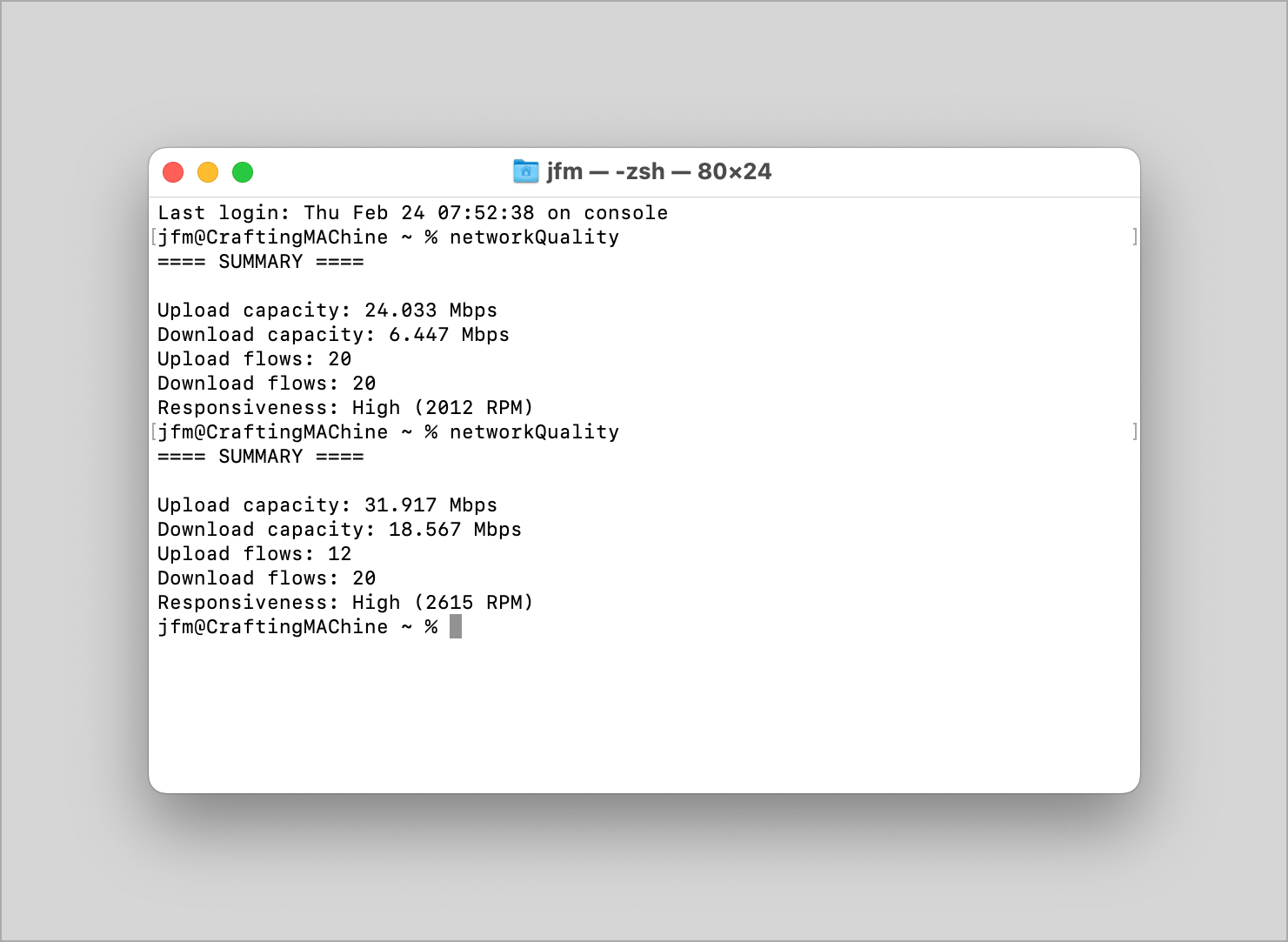Image resolution: width=1288 pixels, height=942 pixels.
Task: Select the Upload capacity 24.033 Mbps line
Action: [326, 310]
